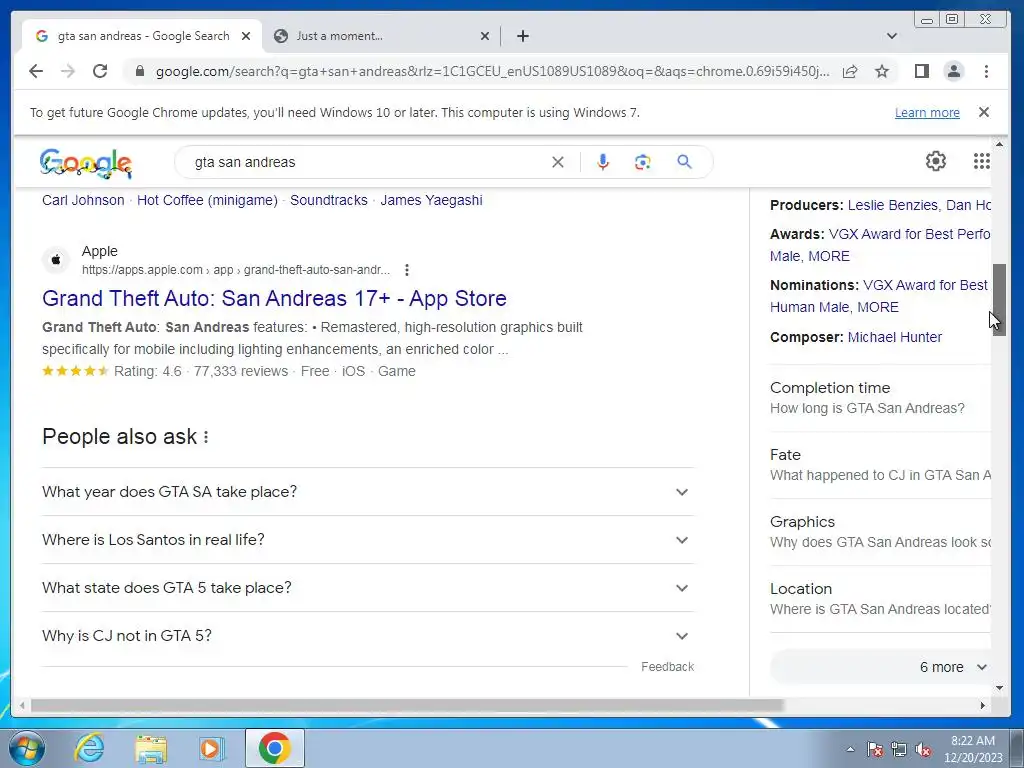1024x768 pixels.
Task: Expand 'What year does GTA SA take place?'
Action: 368,492
